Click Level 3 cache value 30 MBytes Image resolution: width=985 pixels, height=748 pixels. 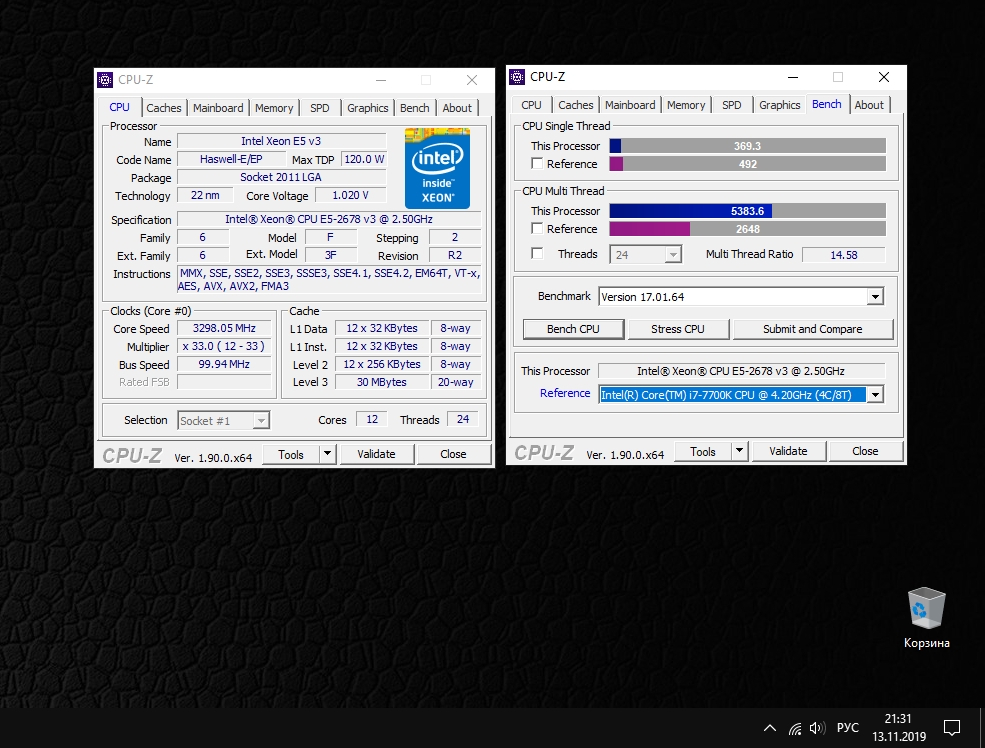pos(382,382)
